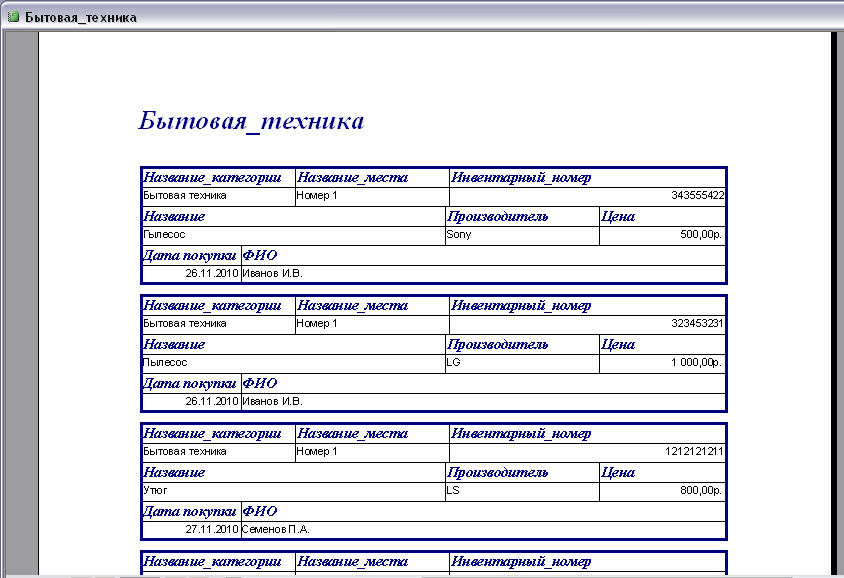Click the report window icon in title bar
This screenshot has width=844, height=578.
(12, 18)
